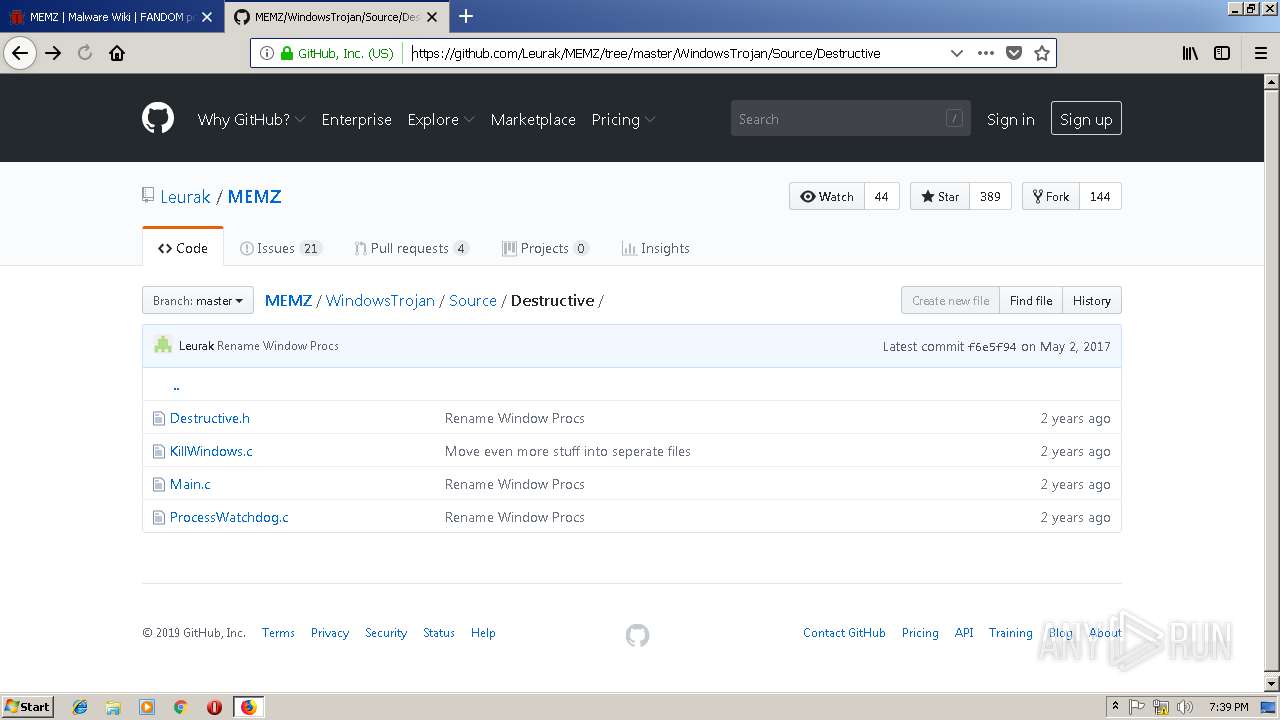
Task: Save page to Pocket icon
Action: [x=1014, y=53]
